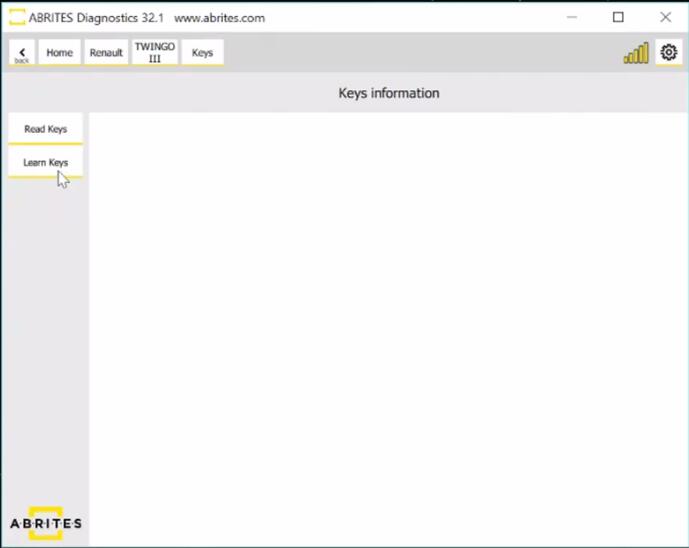
Task: Open the Renault breadcrumb
Action: [x=106, y=53]
